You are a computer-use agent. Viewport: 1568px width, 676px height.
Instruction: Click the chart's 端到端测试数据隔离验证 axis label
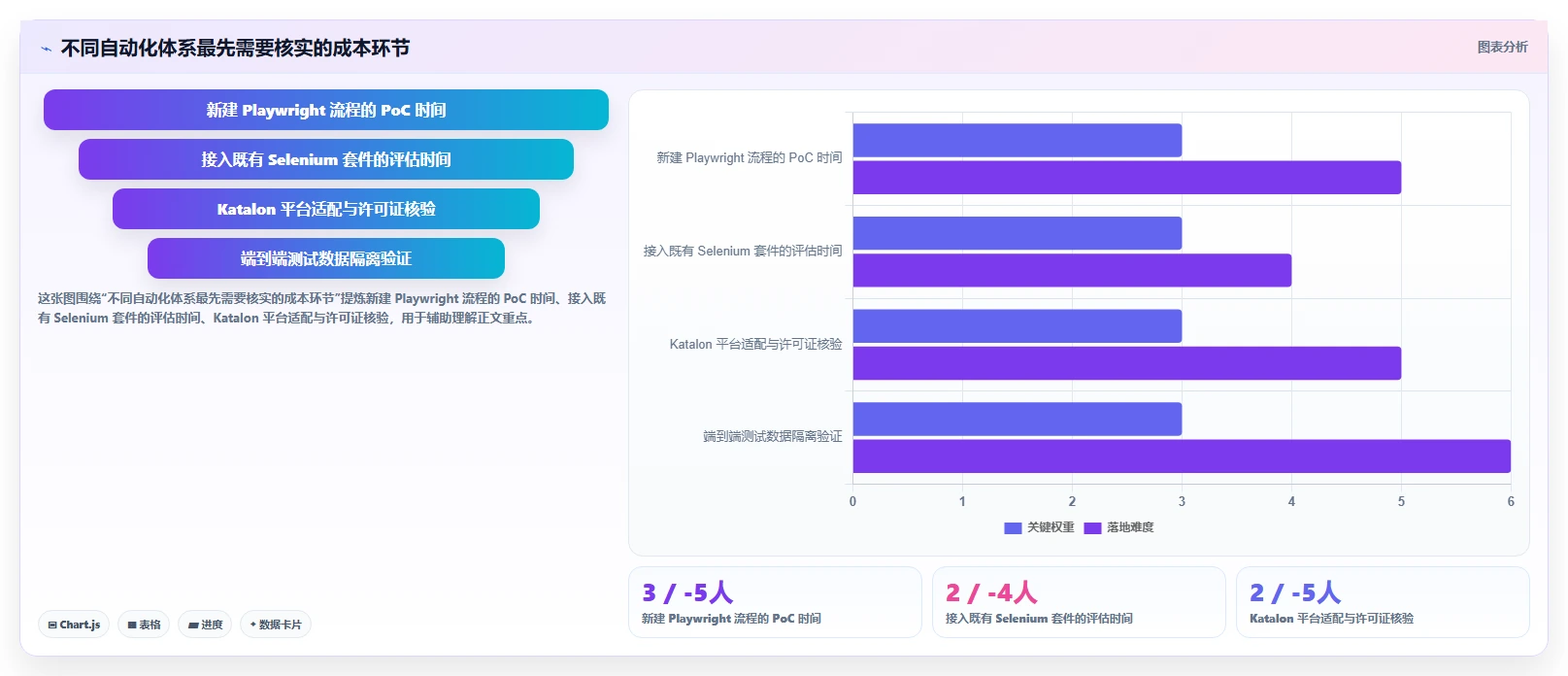coord(773,437)
